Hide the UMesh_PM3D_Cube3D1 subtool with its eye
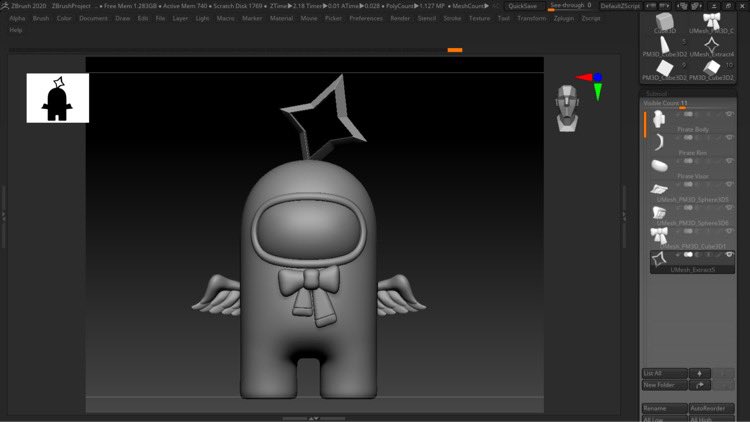Viewport: 750px width, 422px height. [729, 232]
